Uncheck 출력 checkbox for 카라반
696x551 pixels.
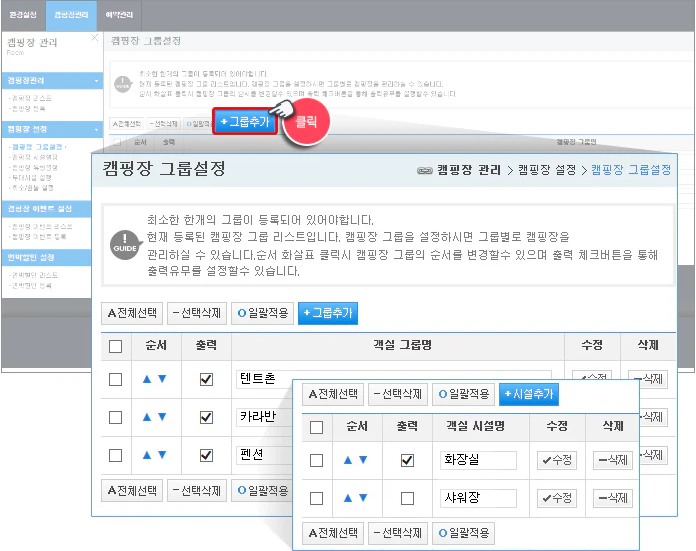point(206,417)
